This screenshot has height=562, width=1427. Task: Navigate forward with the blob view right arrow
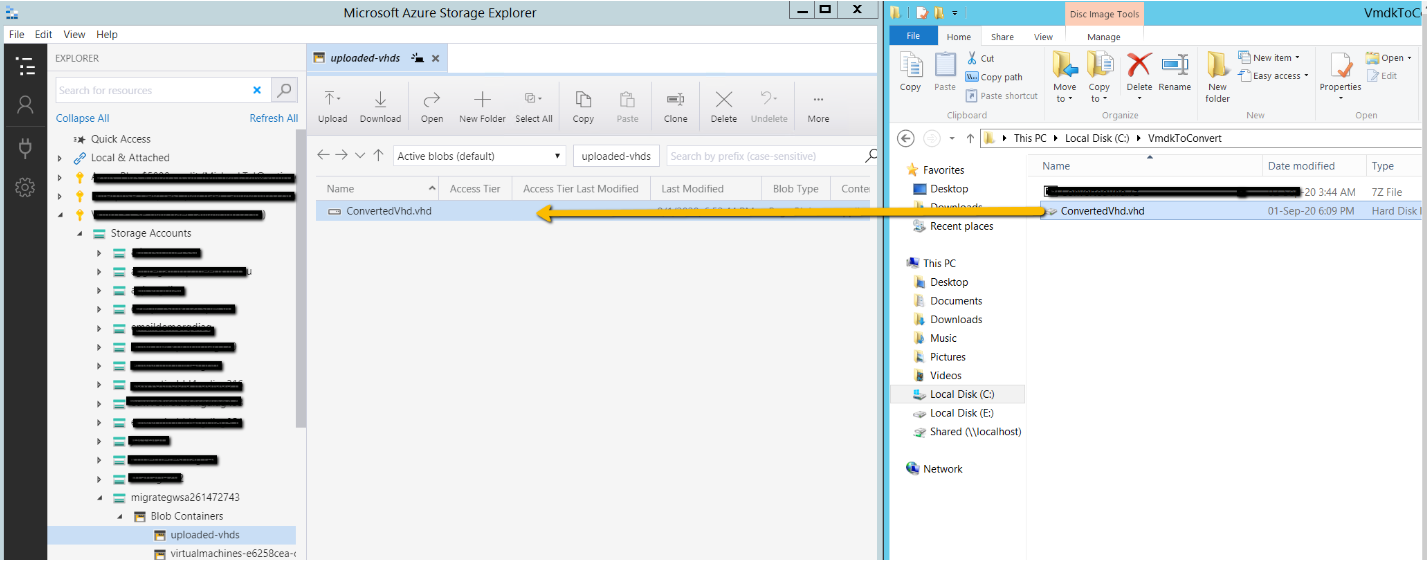pyautogui.click(x=341, y=155)
